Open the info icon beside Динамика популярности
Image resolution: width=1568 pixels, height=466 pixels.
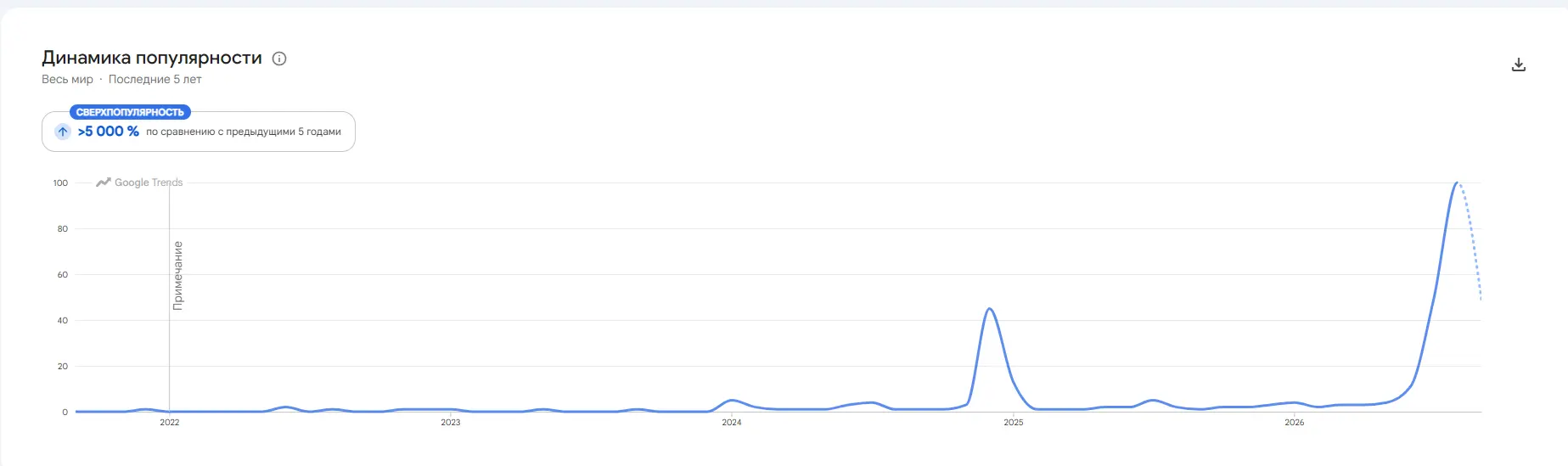coord(279,59)
